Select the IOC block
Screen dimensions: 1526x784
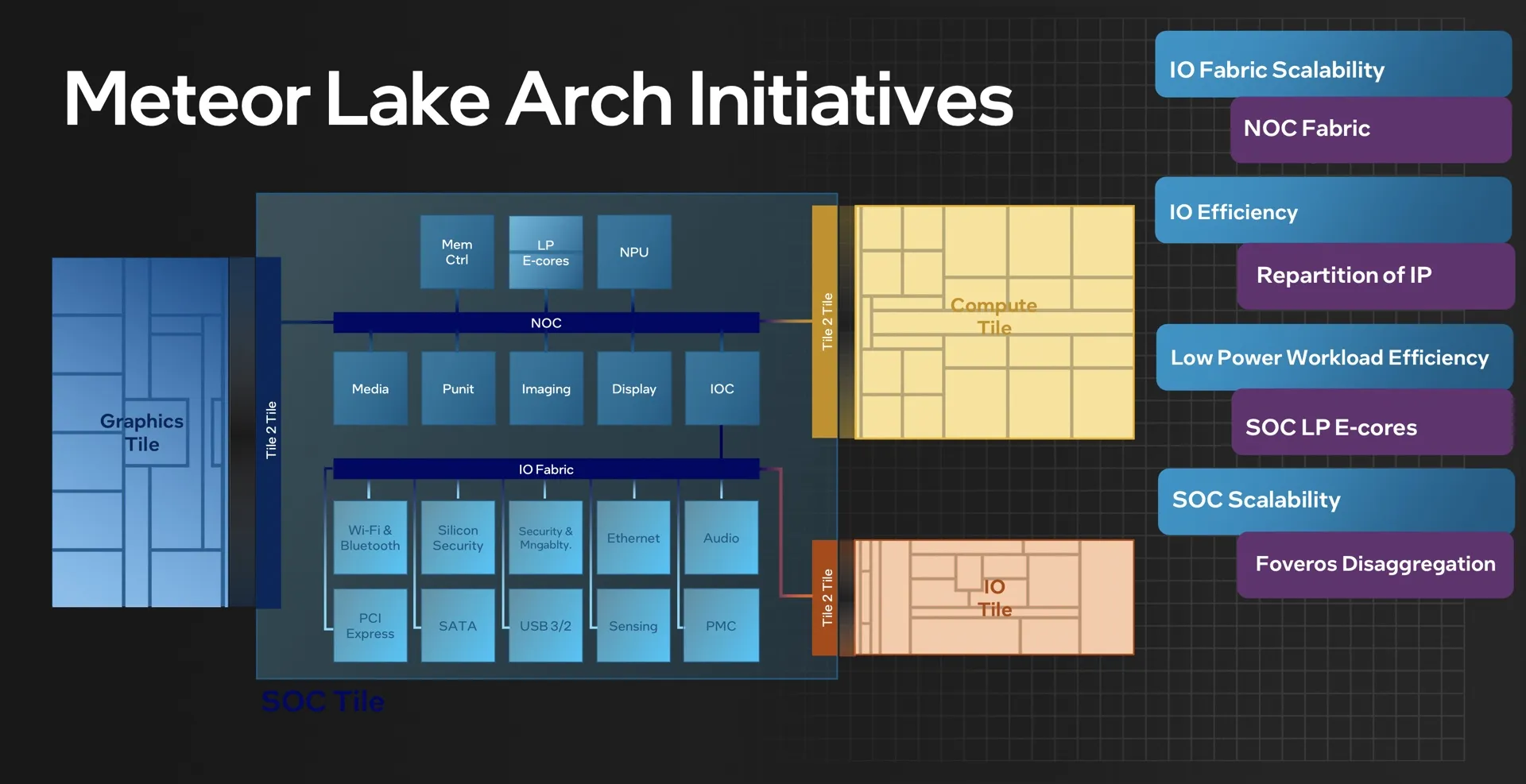click(x=722, y=388)
